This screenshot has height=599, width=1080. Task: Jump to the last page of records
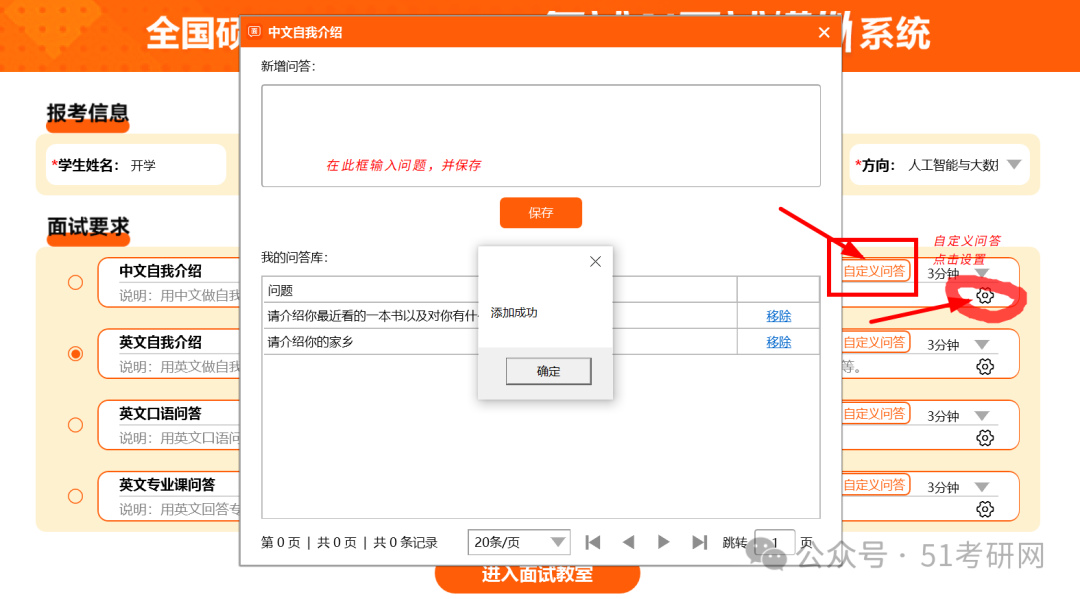click(x=699, y=542)
